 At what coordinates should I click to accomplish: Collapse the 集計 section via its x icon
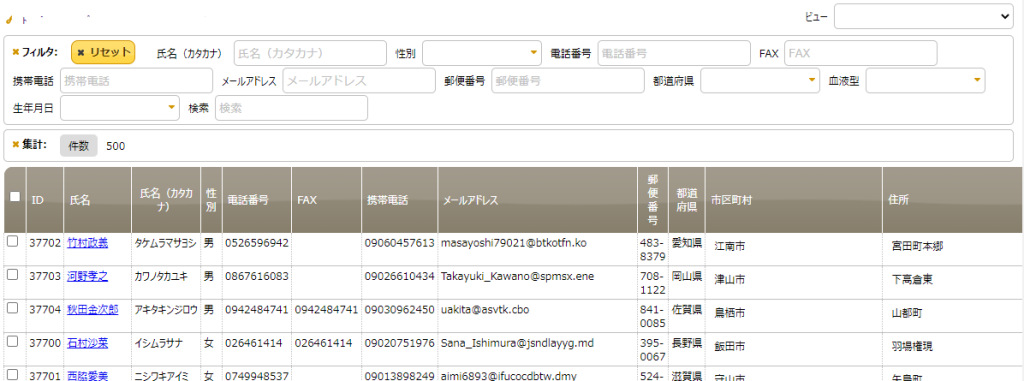pos(16,145)
